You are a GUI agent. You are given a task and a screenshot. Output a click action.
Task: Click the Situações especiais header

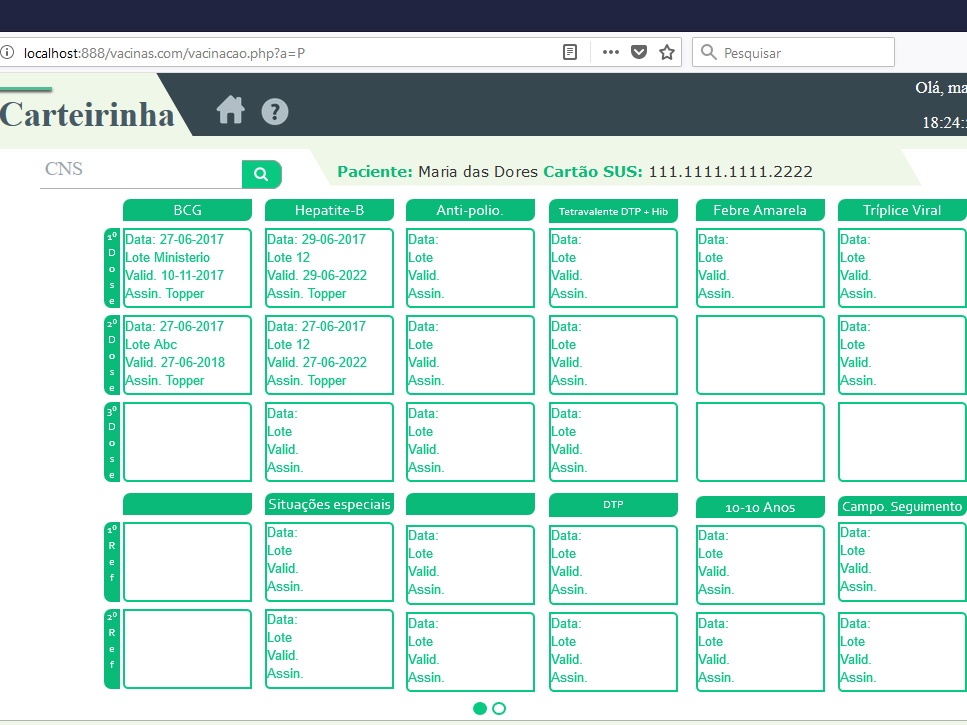click(329, 504)
